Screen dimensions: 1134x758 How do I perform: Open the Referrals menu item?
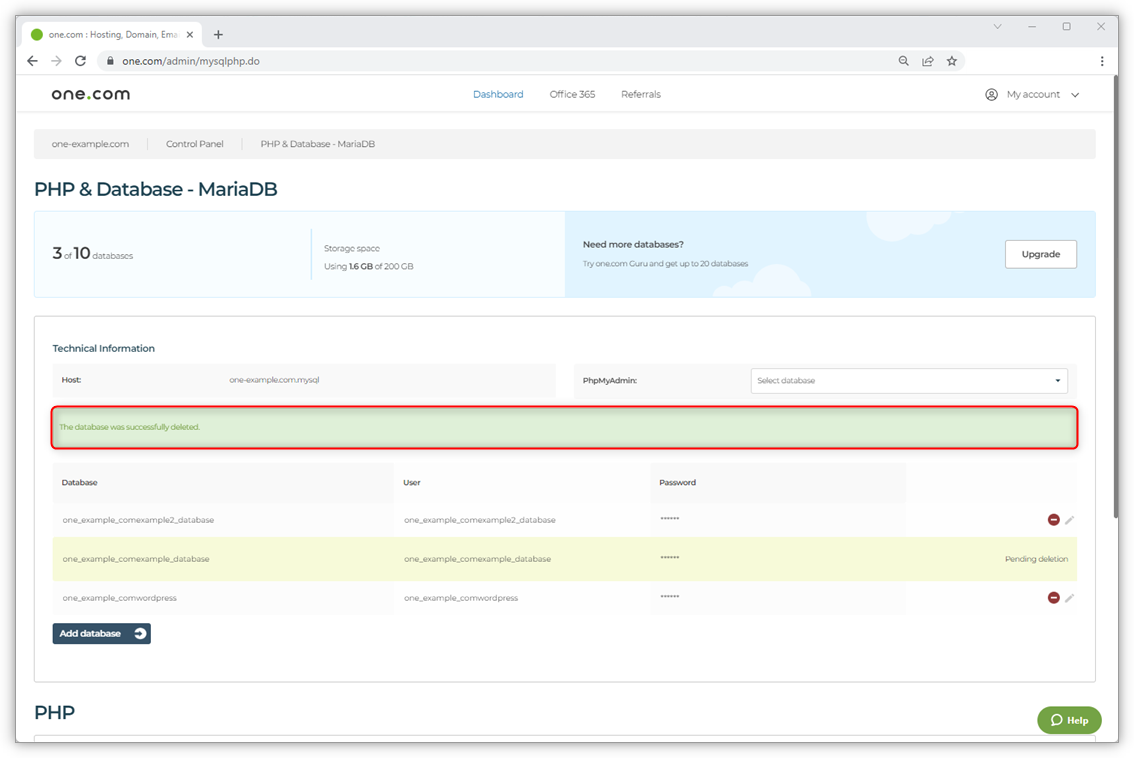point(640,94)
